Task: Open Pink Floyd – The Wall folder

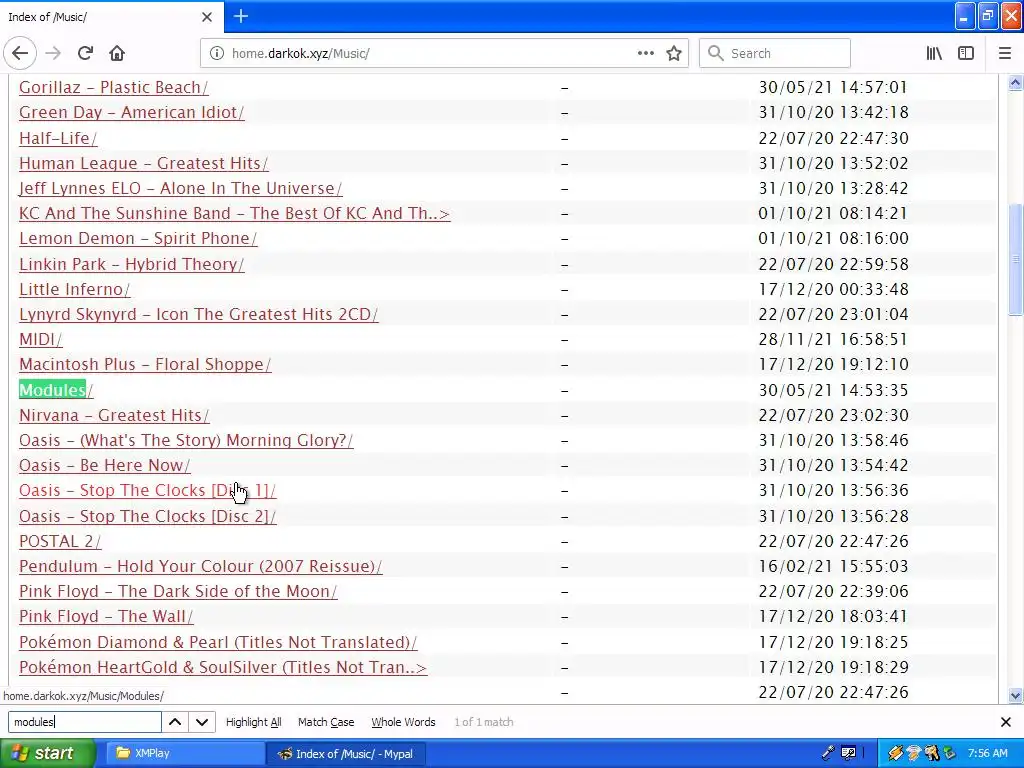Action: coord(106,616)
